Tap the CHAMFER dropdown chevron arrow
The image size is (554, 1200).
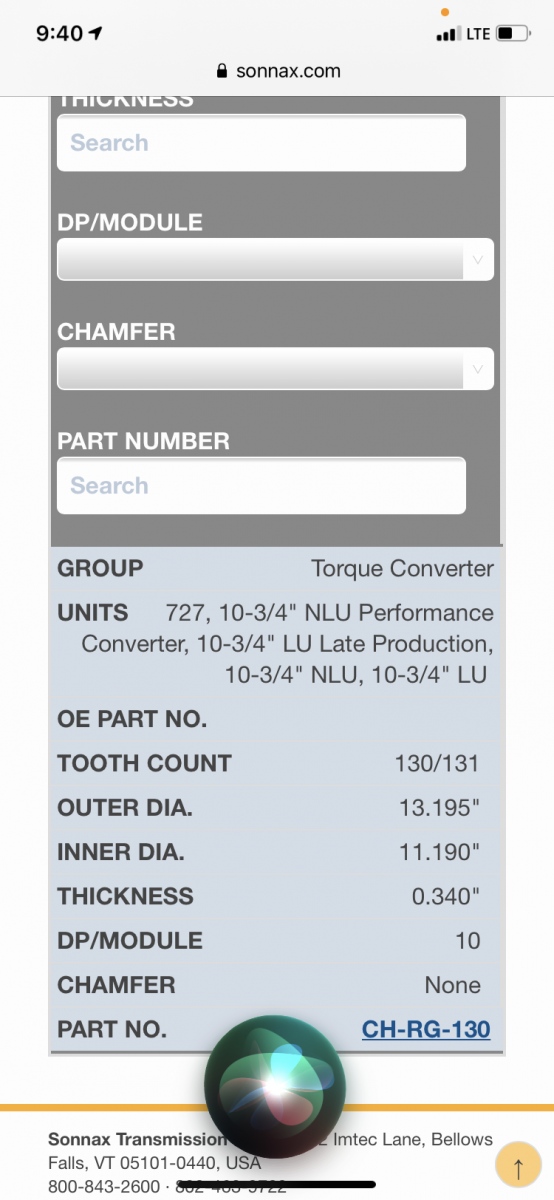477,370
